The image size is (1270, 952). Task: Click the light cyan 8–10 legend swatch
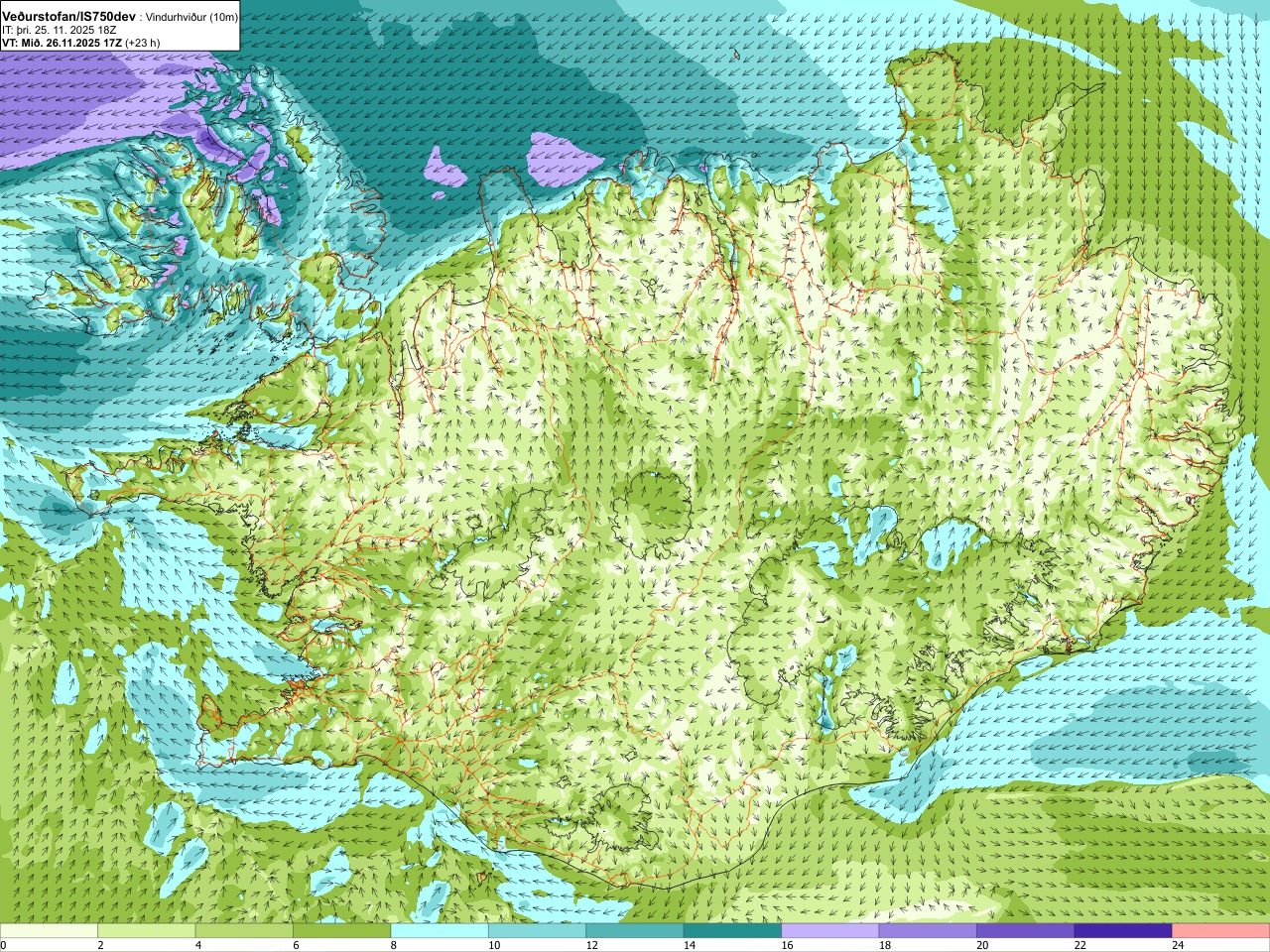pos(440,931)
